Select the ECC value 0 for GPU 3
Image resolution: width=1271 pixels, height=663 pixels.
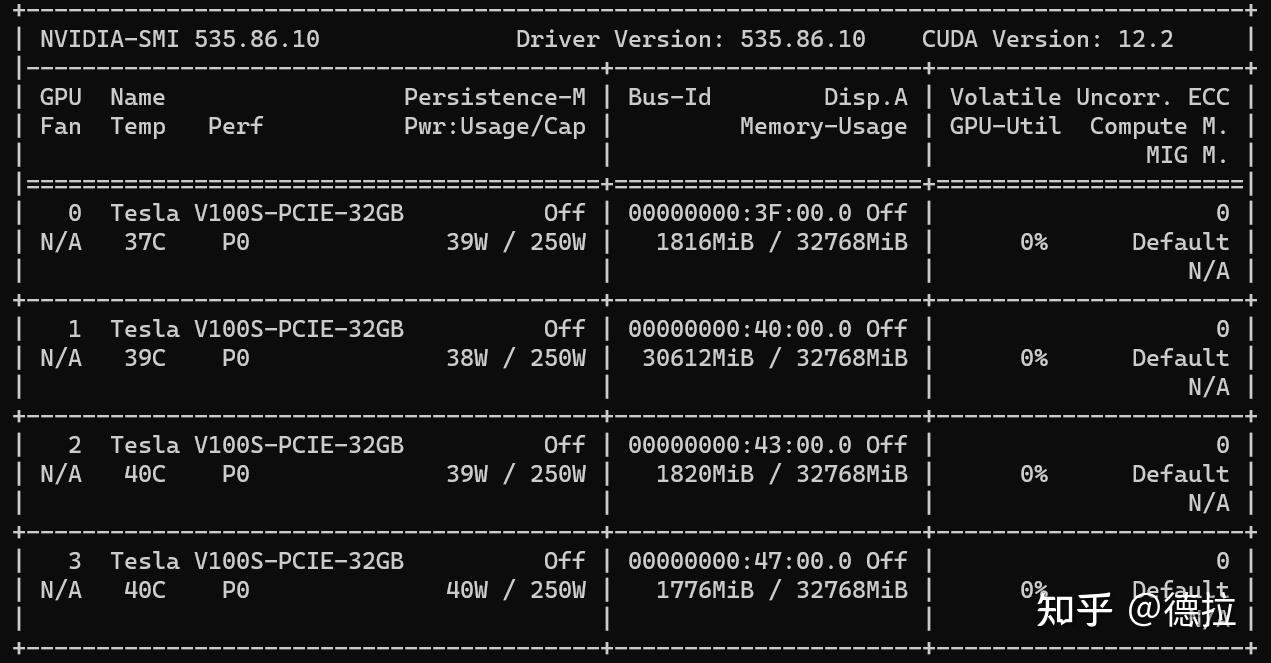point(1220,560)
